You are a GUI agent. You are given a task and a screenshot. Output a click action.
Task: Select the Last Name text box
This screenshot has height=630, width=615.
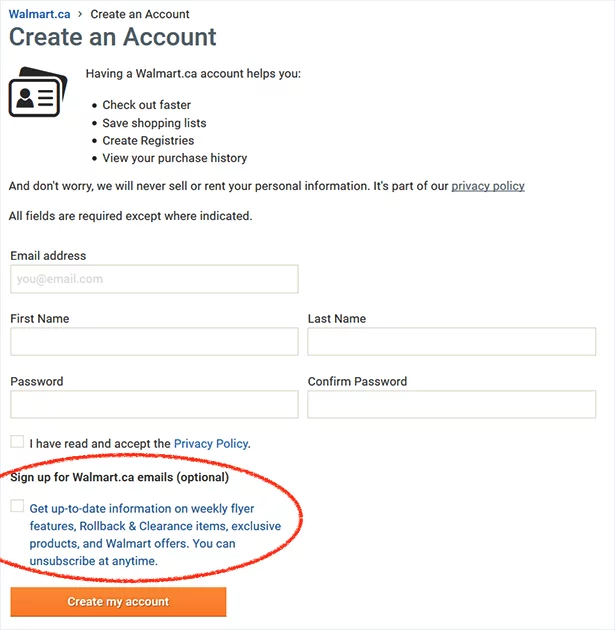451,342
